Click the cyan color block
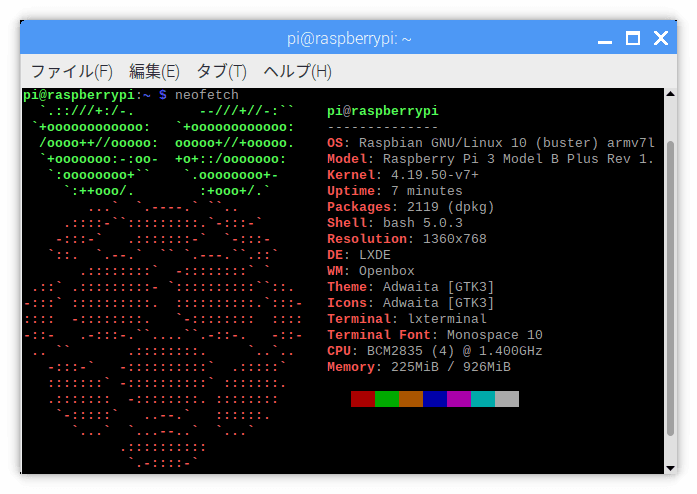This screenshot has width=697, height=494. 483,399
